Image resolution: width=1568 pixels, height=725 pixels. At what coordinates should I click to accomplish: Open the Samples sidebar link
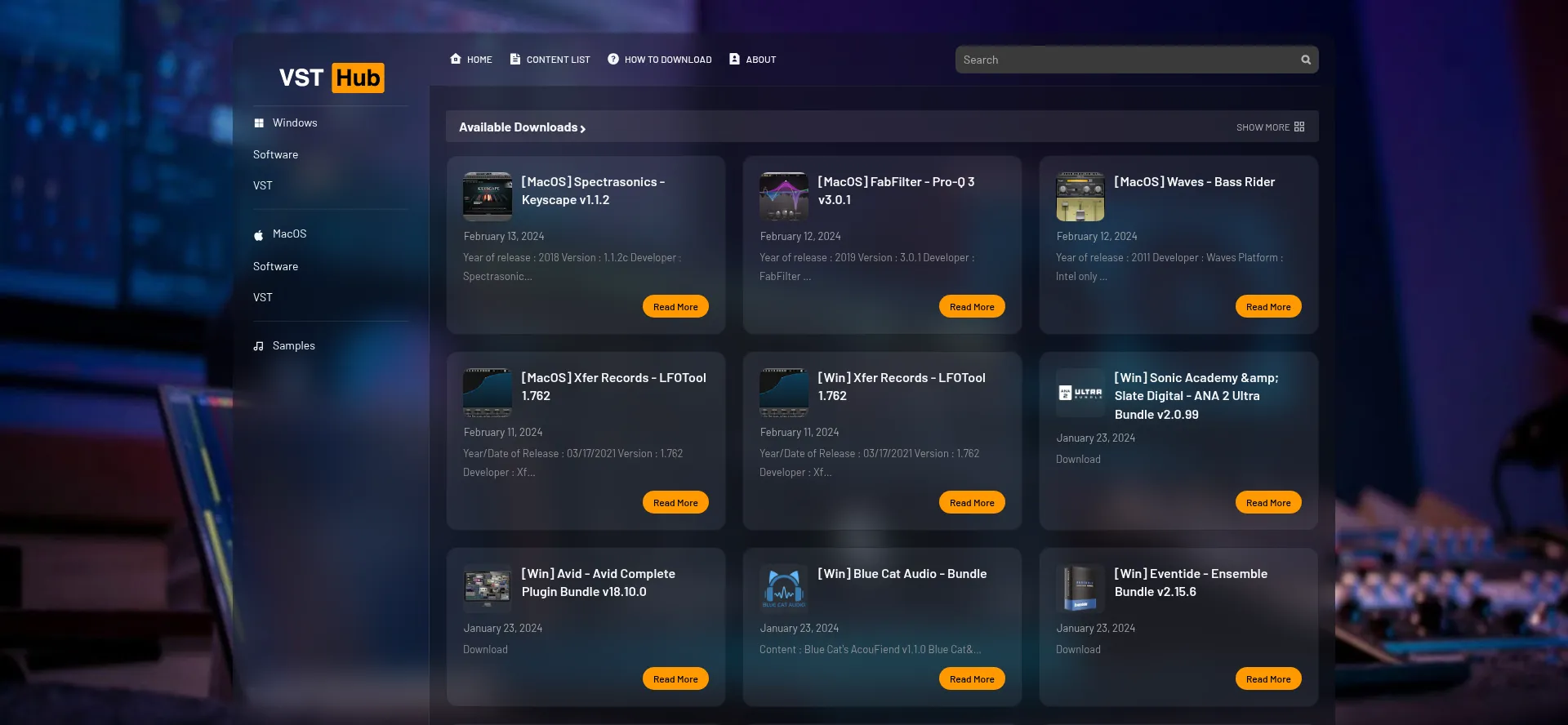click(x=284, y=346)
